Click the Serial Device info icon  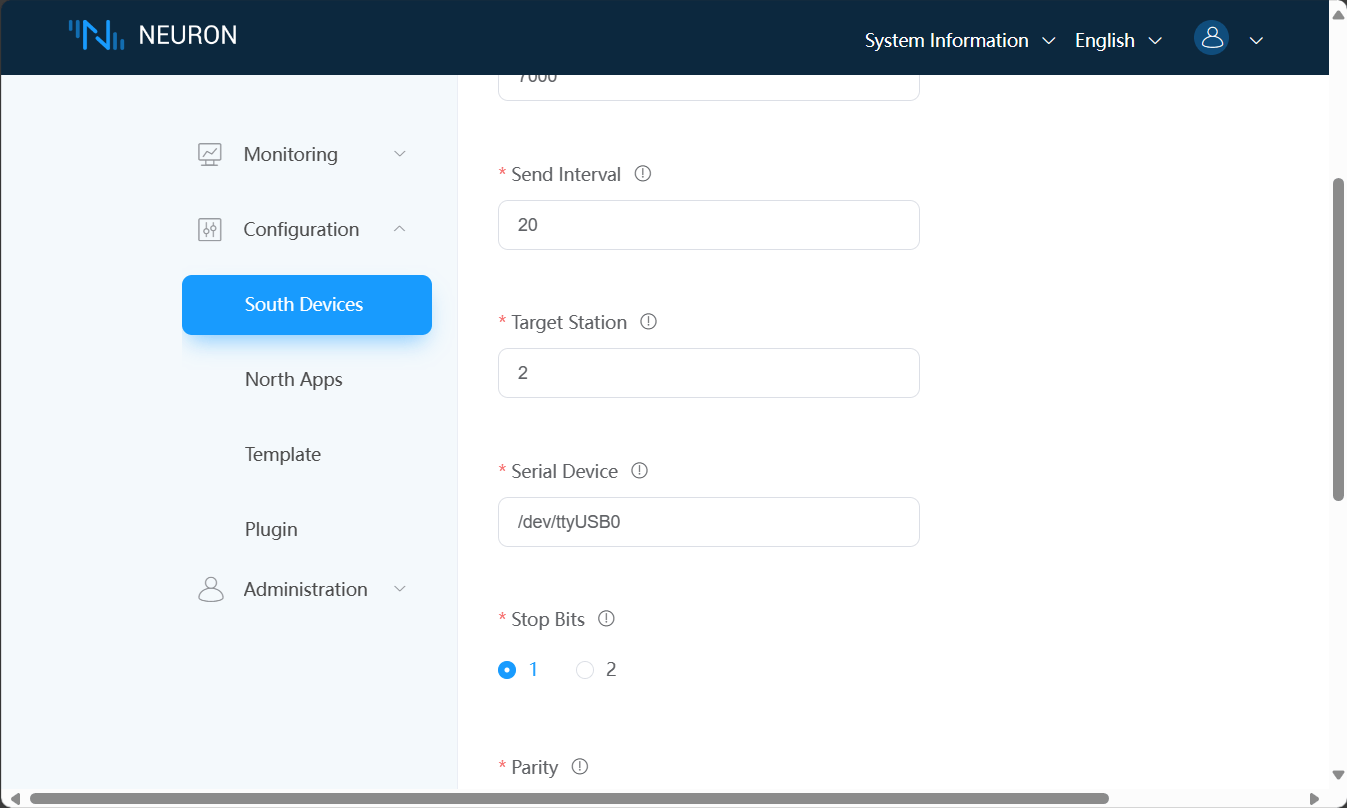(x=640, y=470)
